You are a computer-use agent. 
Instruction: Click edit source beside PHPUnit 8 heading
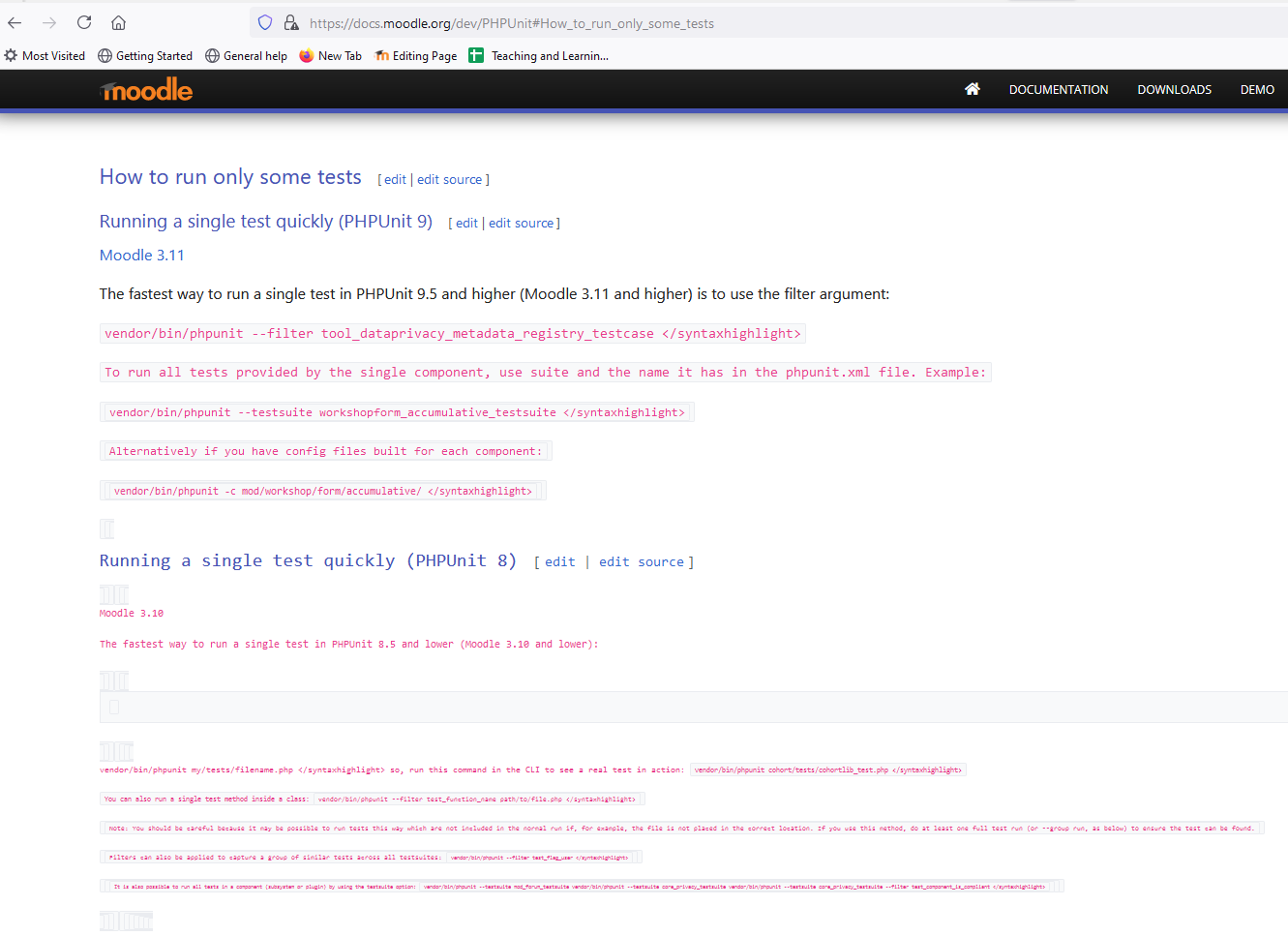pos(641,561)
